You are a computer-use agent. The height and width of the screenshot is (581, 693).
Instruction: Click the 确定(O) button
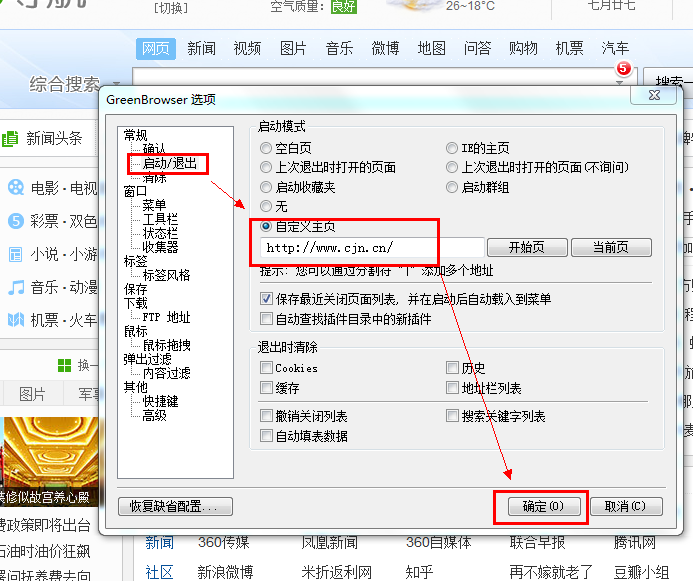[x=542, y=506]
